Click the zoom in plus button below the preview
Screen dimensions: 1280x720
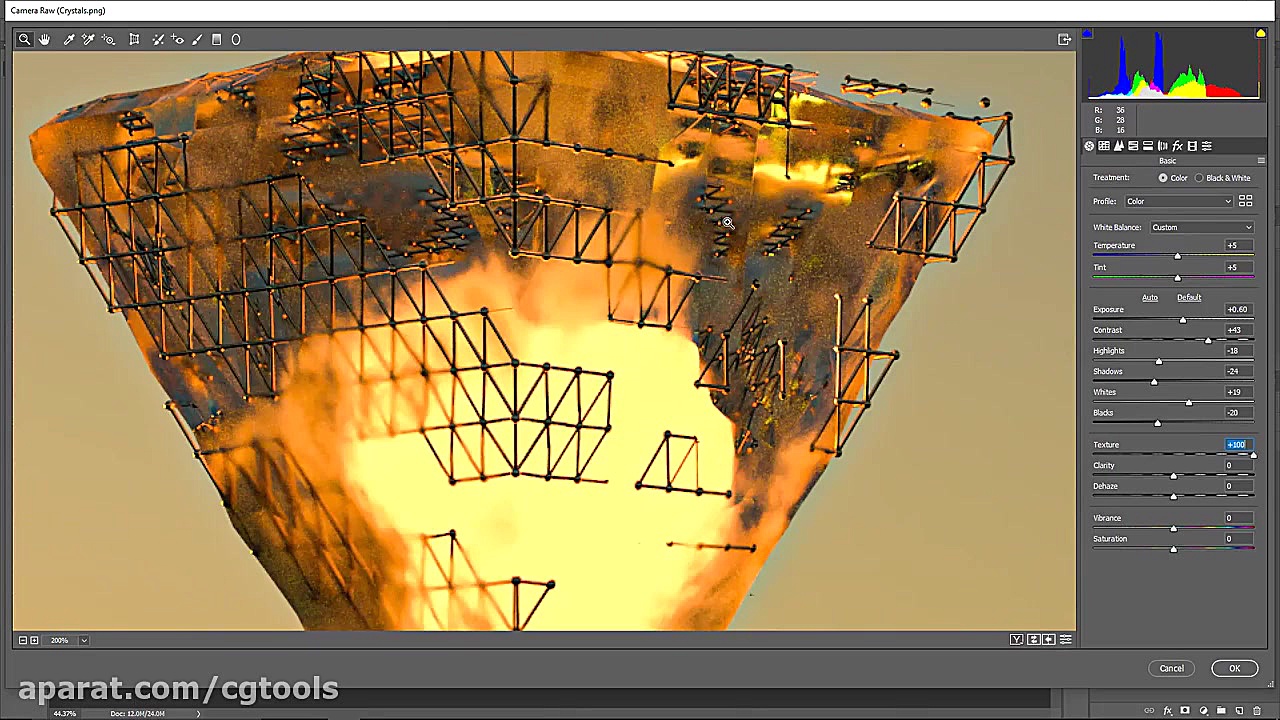[35, 640]
